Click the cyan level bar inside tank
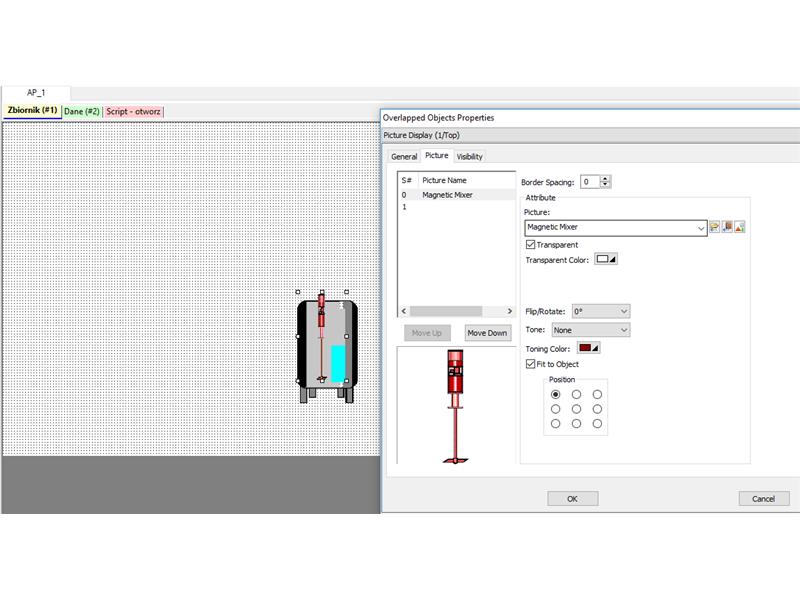 [338, 364]
